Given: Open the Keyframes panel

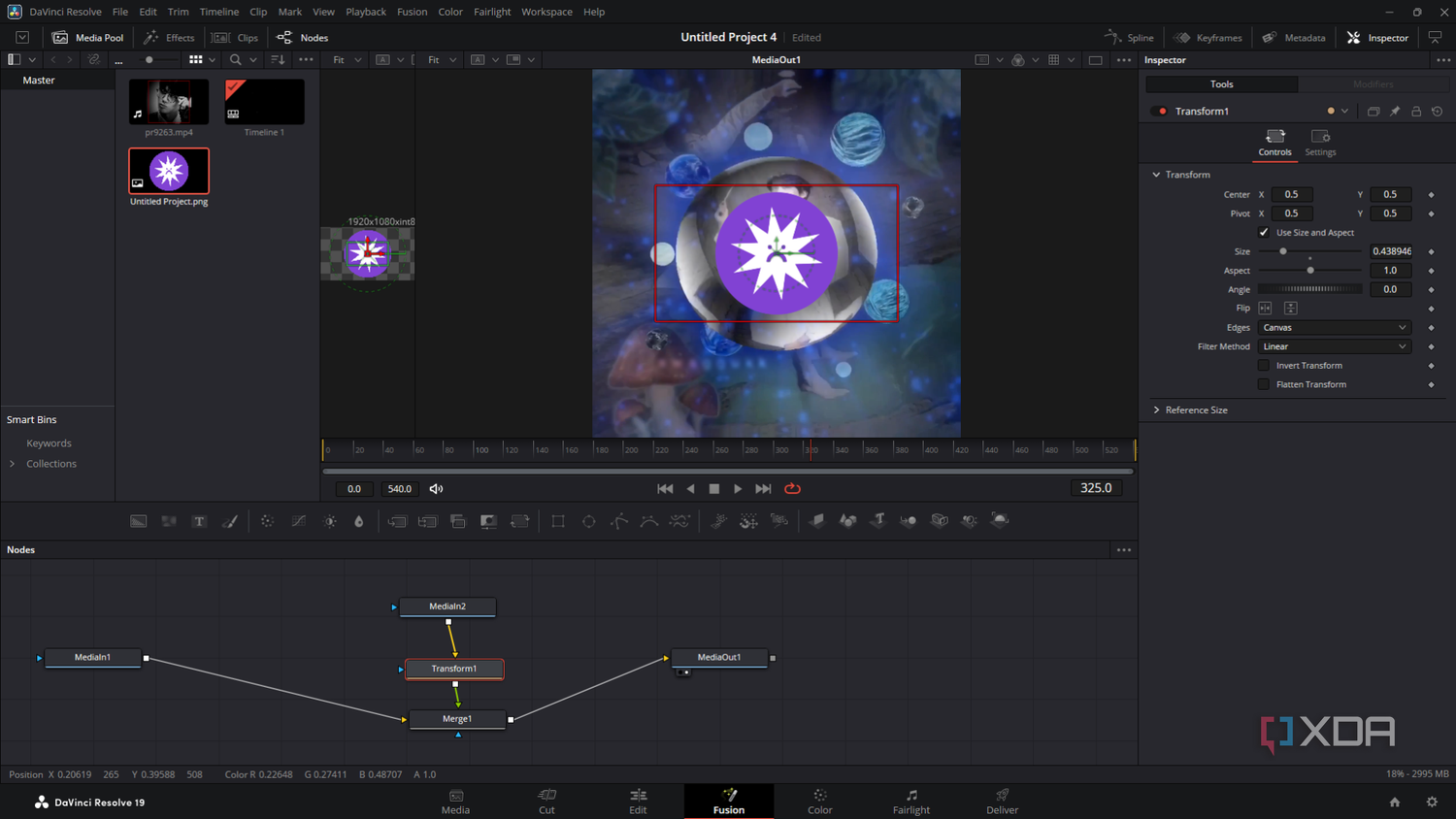Looking at the screenshot, I should (1208, 38).
